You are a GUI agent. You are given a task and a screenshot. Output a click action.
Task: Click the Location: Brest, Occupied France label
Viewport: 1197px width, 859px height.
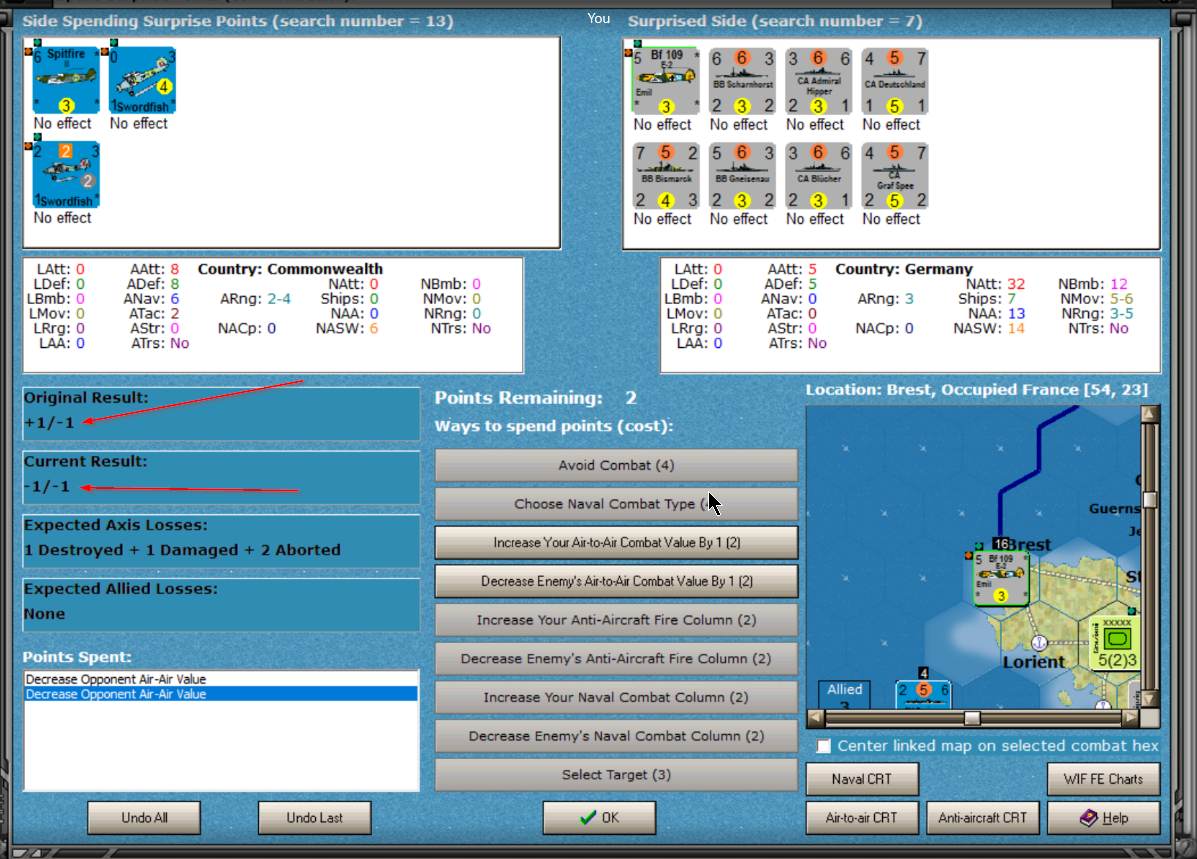point(976,389)
